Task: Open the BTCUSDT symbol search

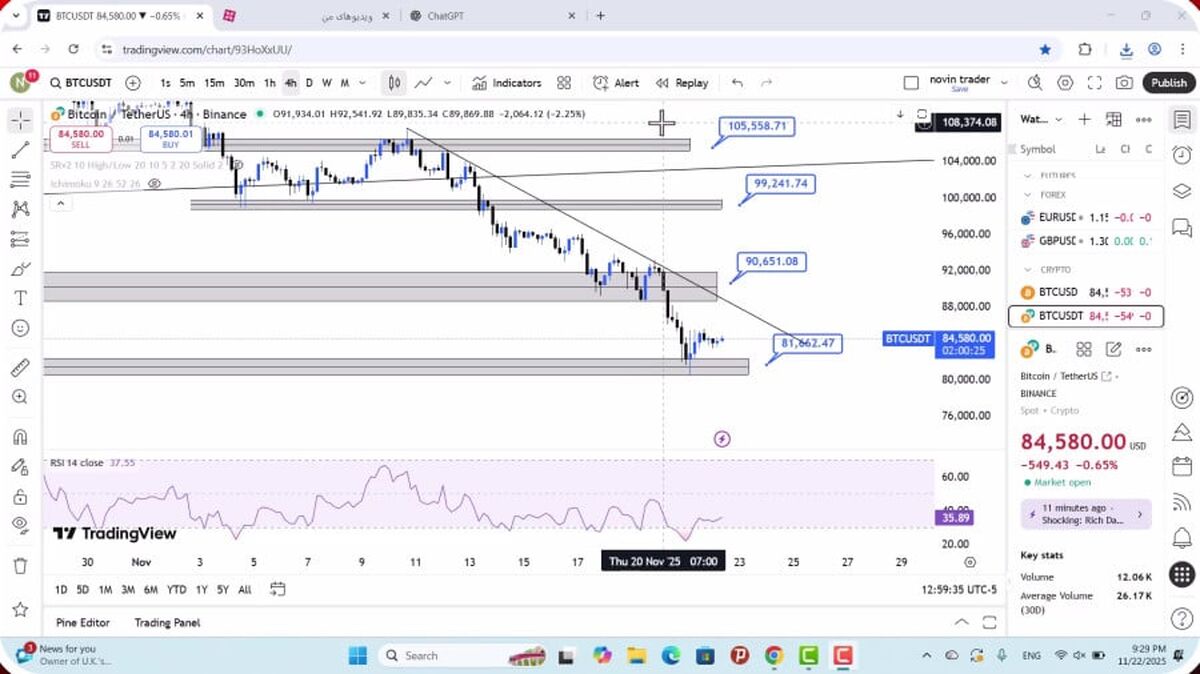Action: tap(80, 83)
